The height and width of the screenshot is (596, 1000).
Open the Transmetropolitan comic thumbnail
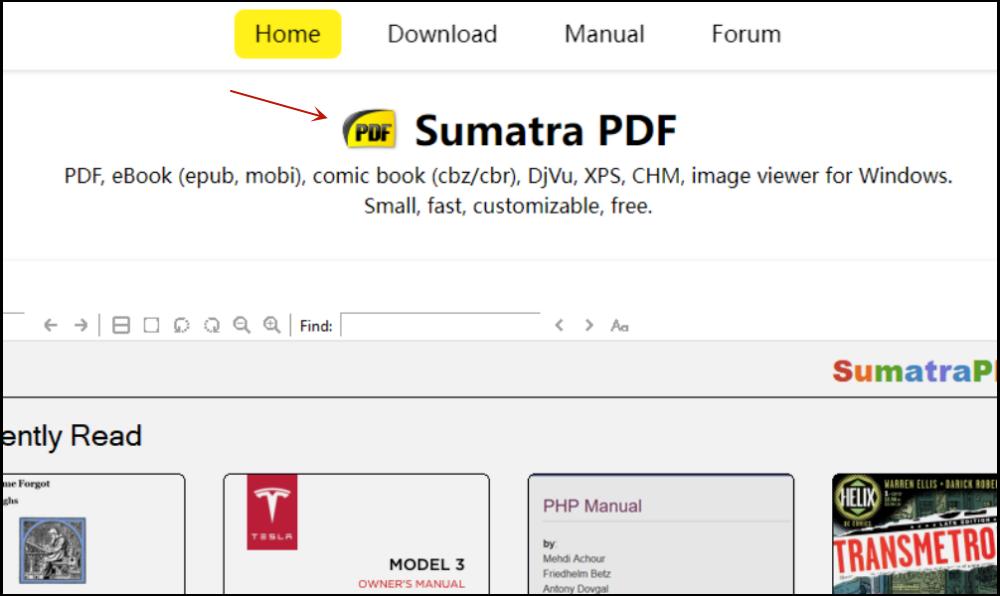915,534
